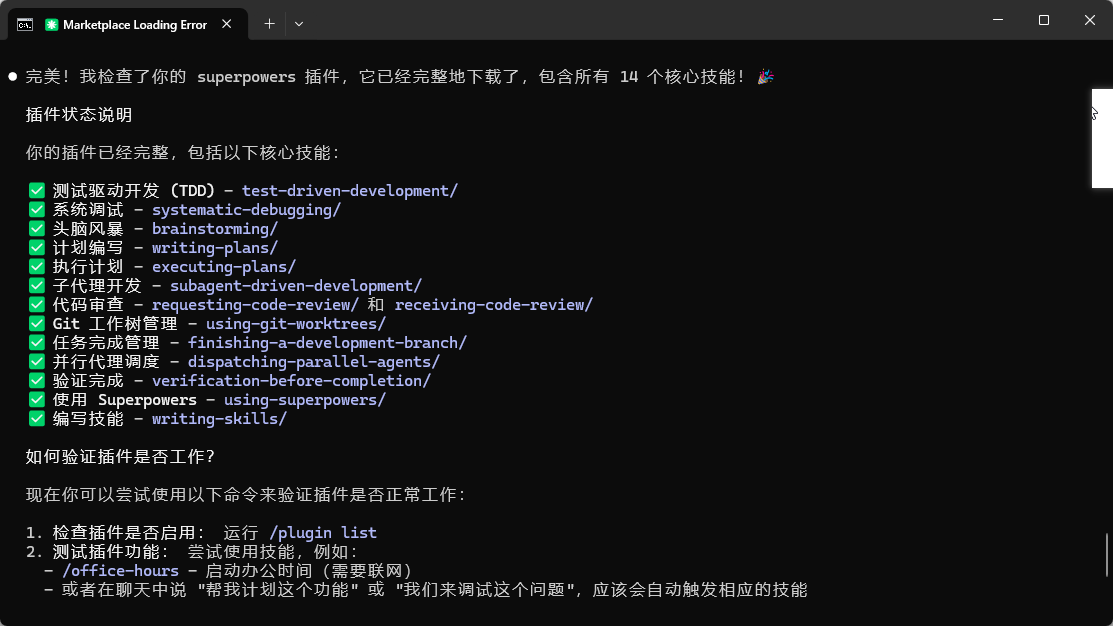1113x626 pixels.
Task: Click the subagent-driven-development/ path
Action: (296, 286)
